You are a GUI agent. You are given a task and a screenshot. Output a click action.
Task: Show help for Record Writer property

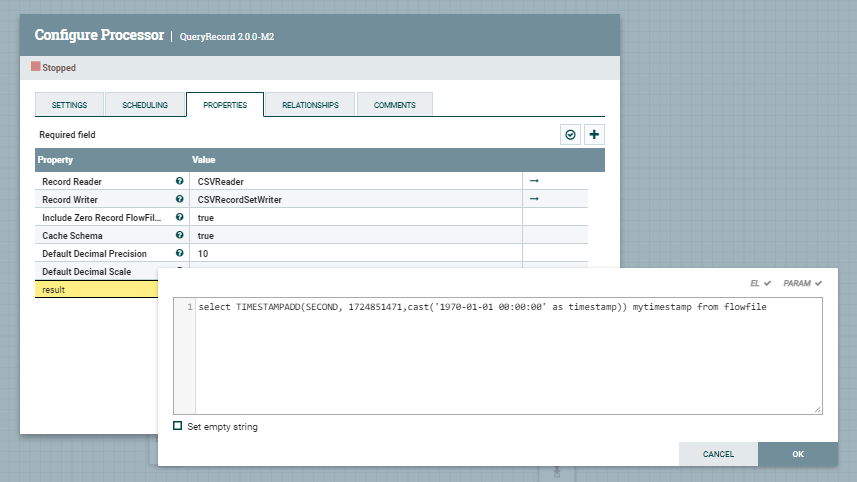point(179,199)
